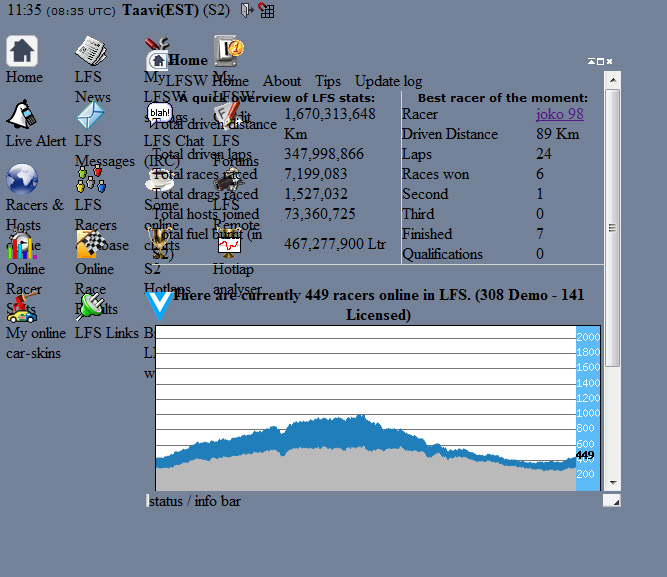Open racer joko 98 profile link
667x577 pixels.
pos(560,114)
